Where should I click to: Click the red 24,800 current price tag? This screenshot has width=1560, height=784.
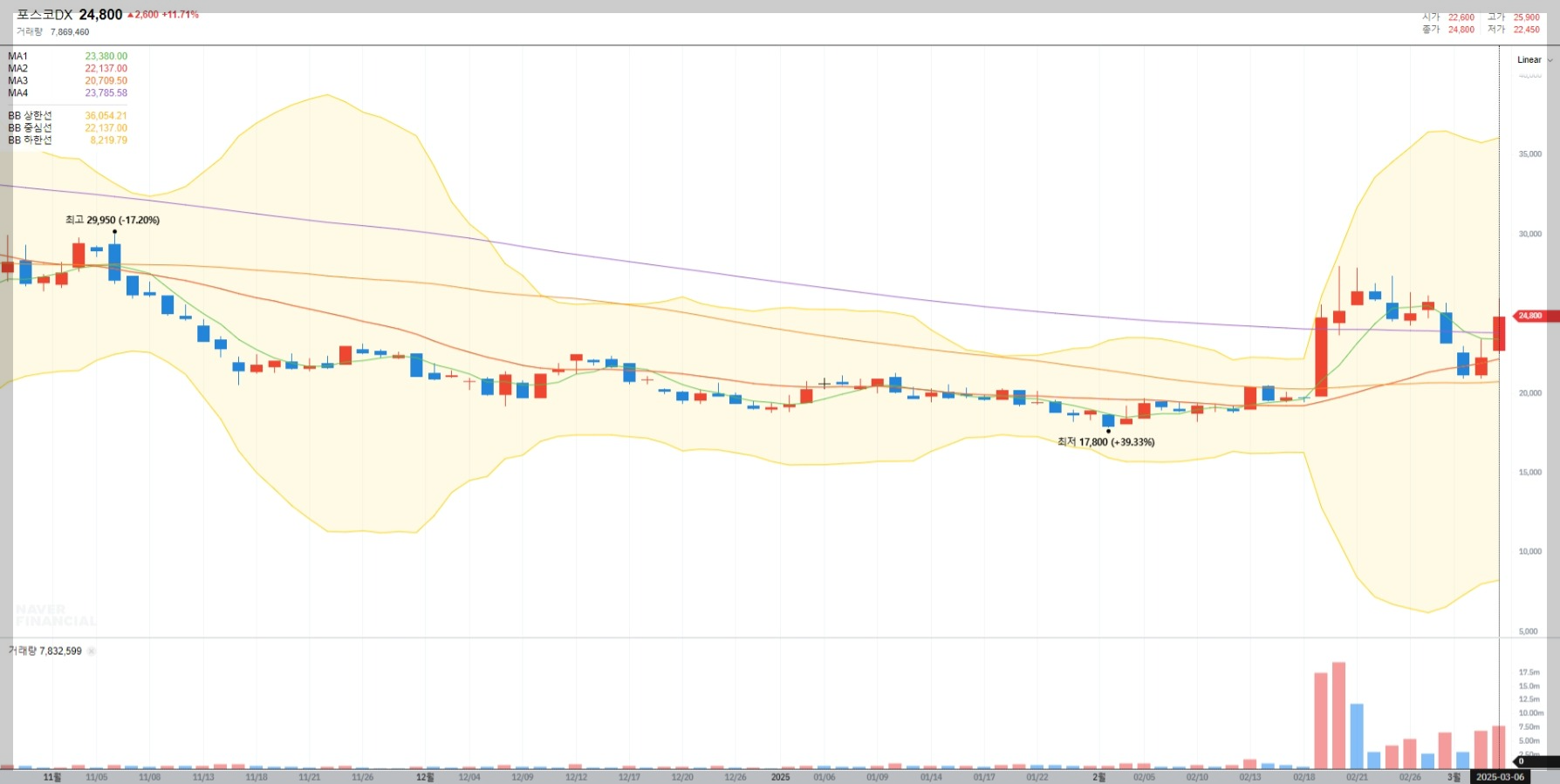[1537, 316]
